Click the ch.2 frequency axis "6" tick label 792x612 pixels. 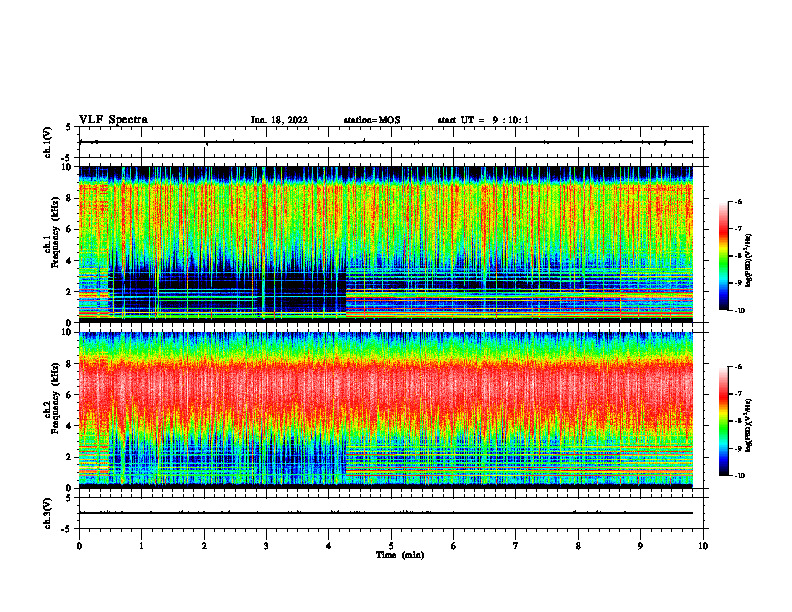click(x=69, y=395)
